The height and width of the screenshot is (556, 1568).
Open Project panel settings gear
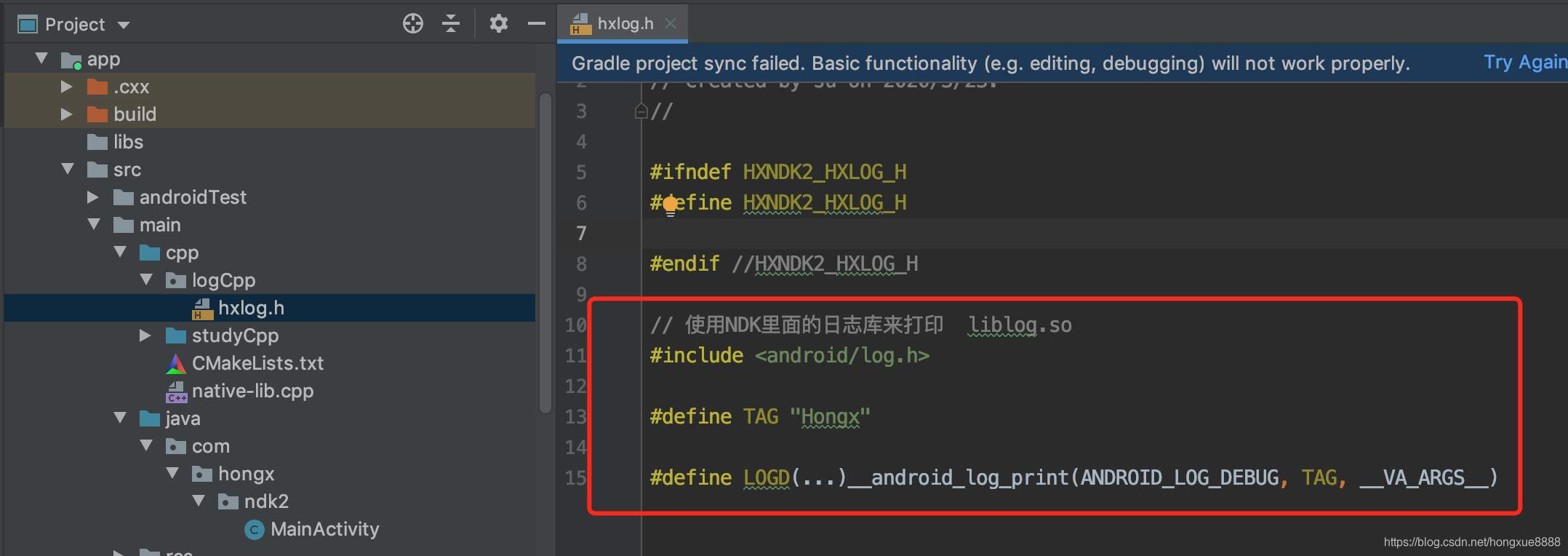499,24
